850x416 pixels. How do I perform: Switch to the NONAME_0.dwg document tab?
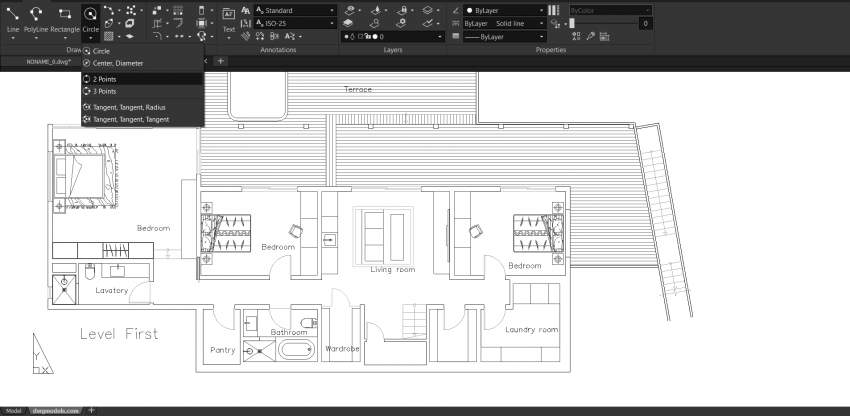click(49, 61)
